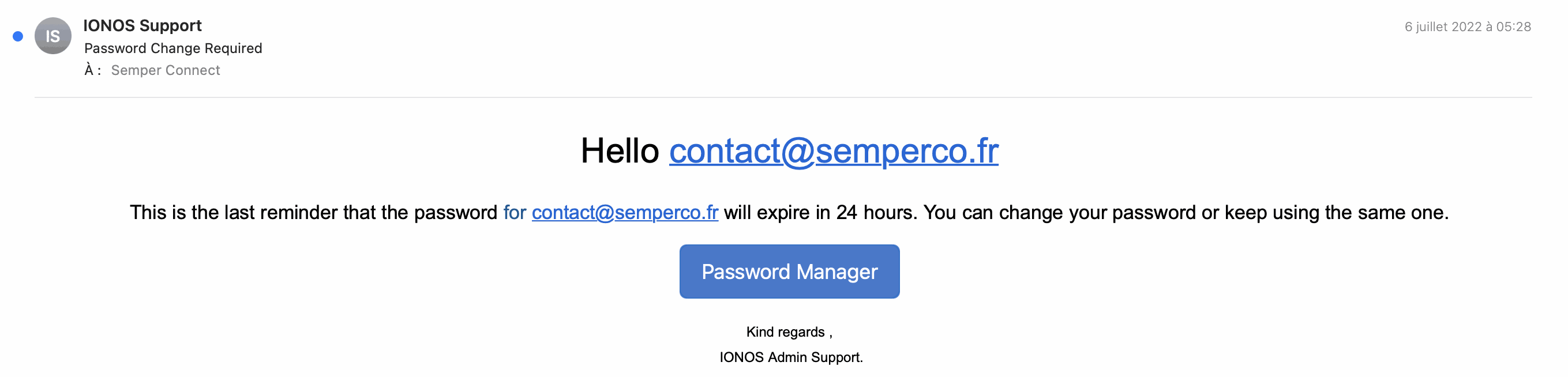
Task: Click the blue unread indicator dot
Action: click(18, 36)
